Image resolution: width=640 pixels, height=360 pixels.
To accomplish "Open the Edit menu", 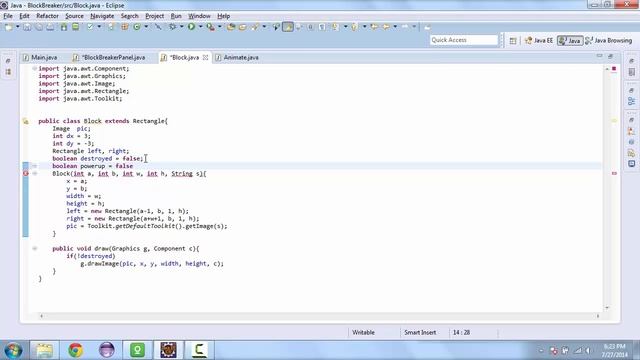I will [24, 16].
